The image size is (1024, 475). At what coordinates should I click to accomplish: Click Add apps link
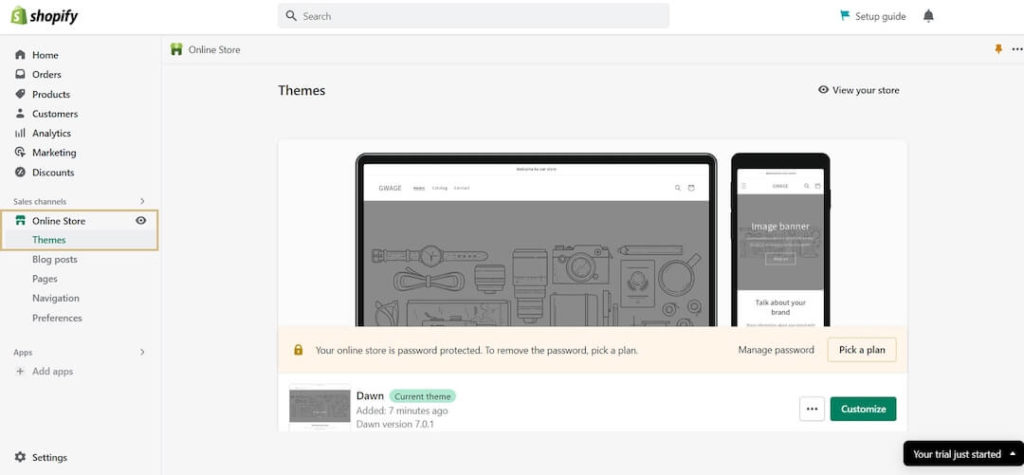pyautogui.click(x=53, y=371)
